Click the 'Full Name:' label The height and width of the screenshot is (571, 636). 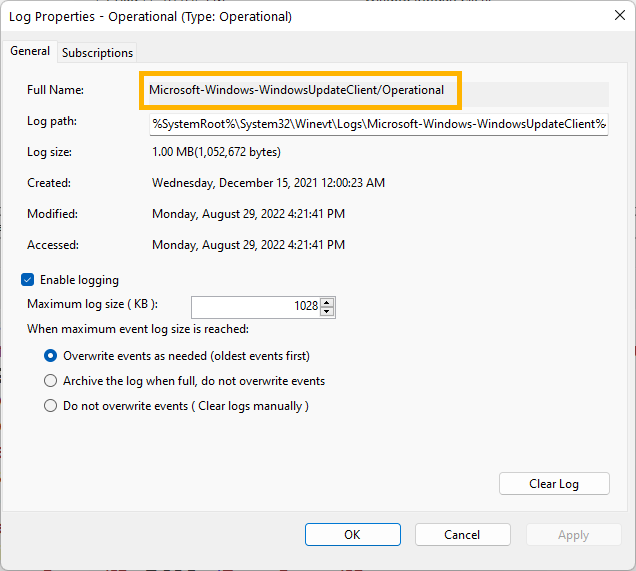click(x=55, y=90)
